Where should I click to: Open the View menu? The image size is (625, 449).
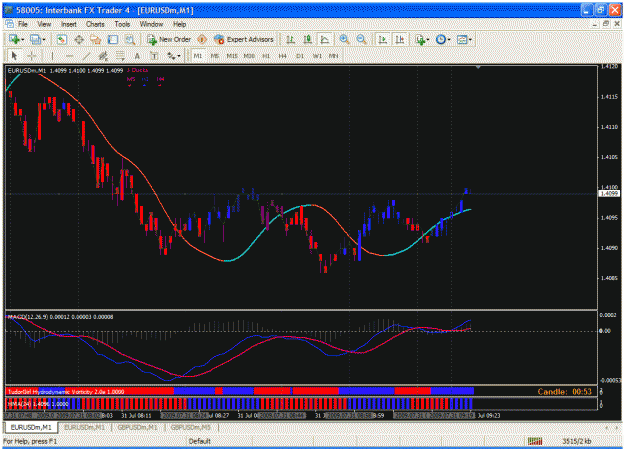44,24
